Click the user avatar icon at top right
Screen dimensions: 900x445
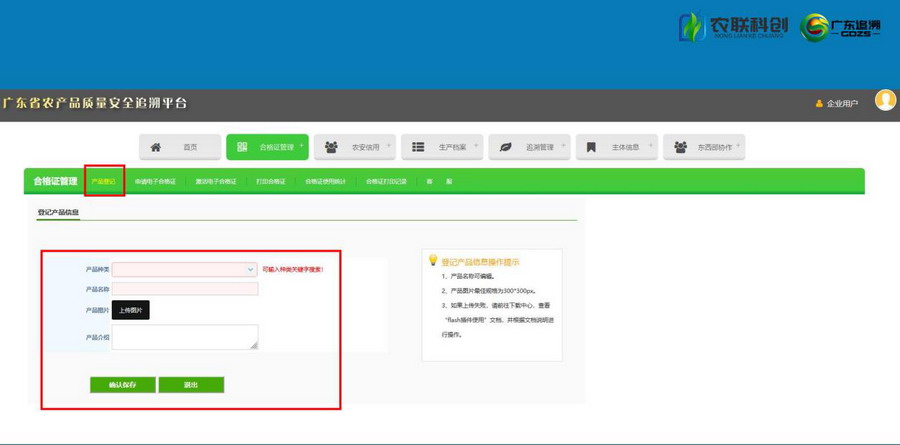tap(885, 100)
